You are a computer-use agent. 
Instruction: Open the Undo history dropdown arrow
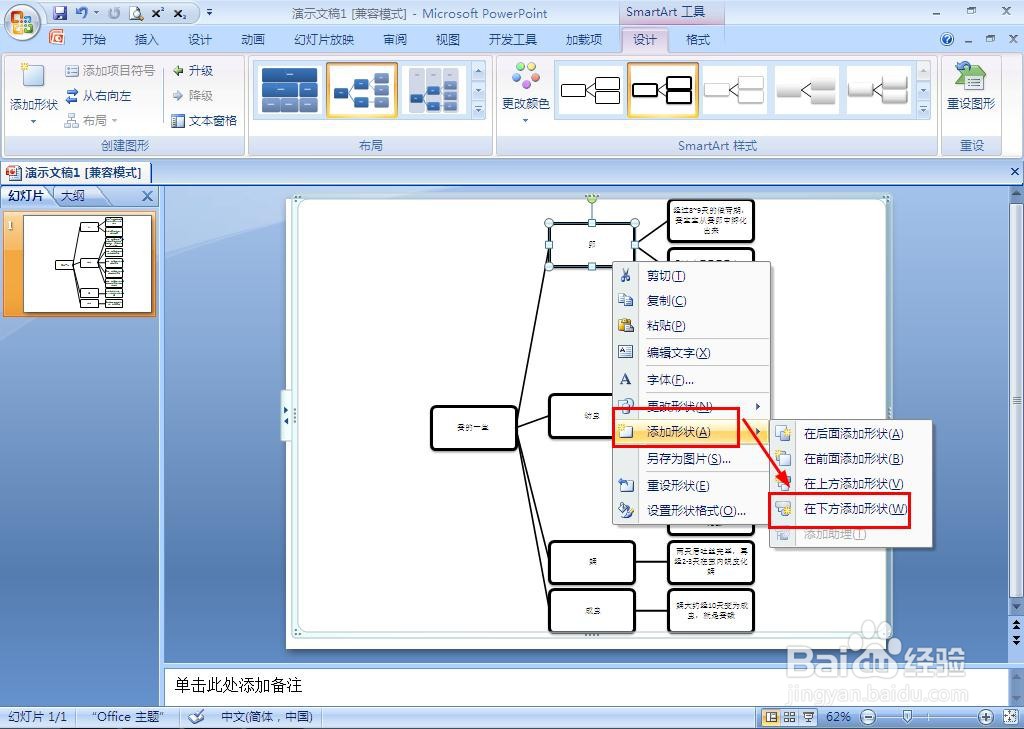coord(97,12)
